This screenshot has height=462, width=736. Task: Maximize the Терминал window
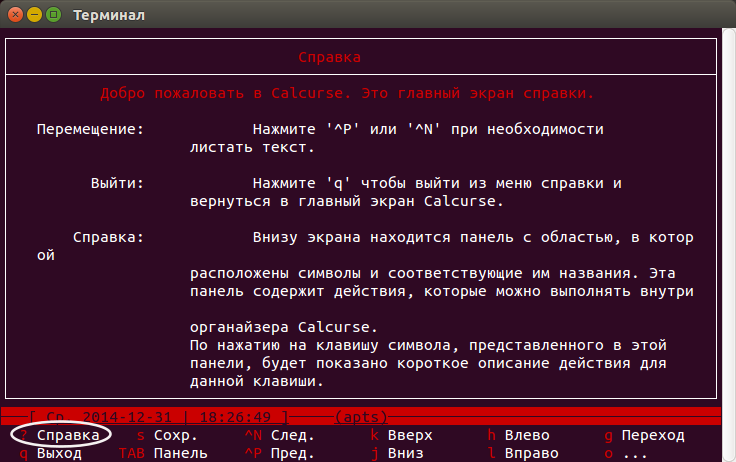tap(54, 15)
